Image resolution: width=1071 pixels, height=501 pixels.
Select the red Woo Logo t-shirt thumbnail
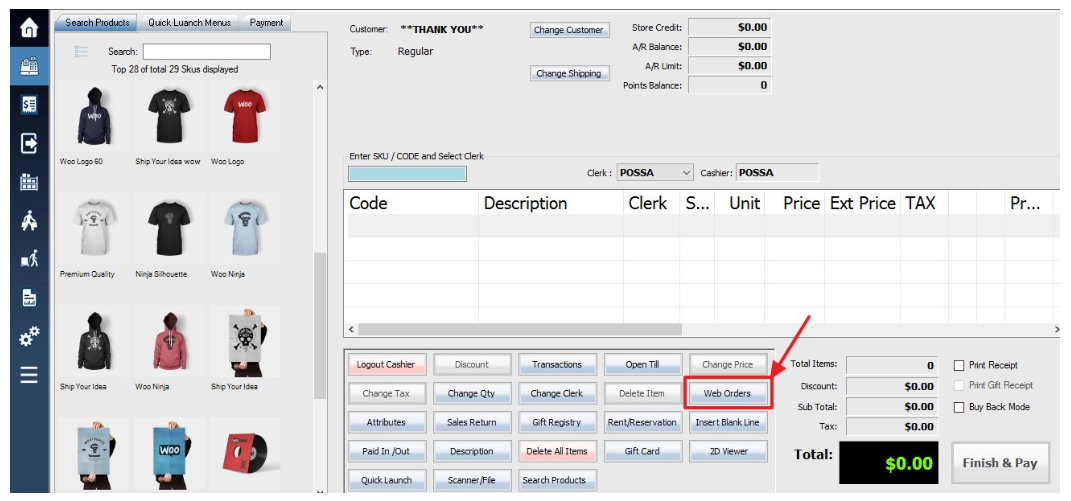(243, 115)
